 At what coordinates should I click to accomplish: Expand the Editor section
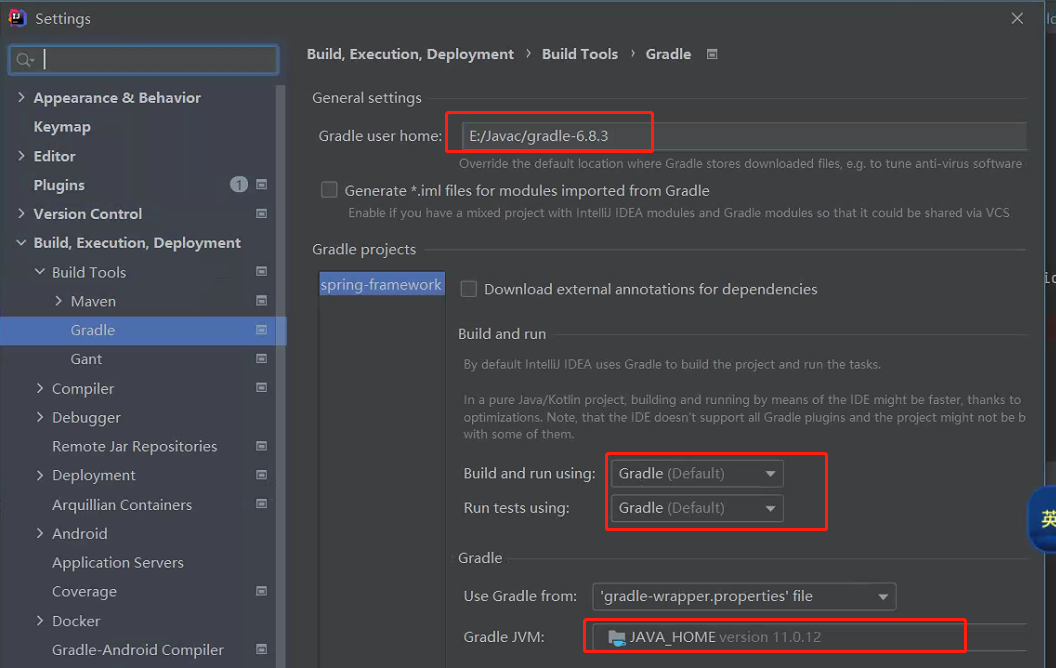pyautogui.click(x=22, y=156)
